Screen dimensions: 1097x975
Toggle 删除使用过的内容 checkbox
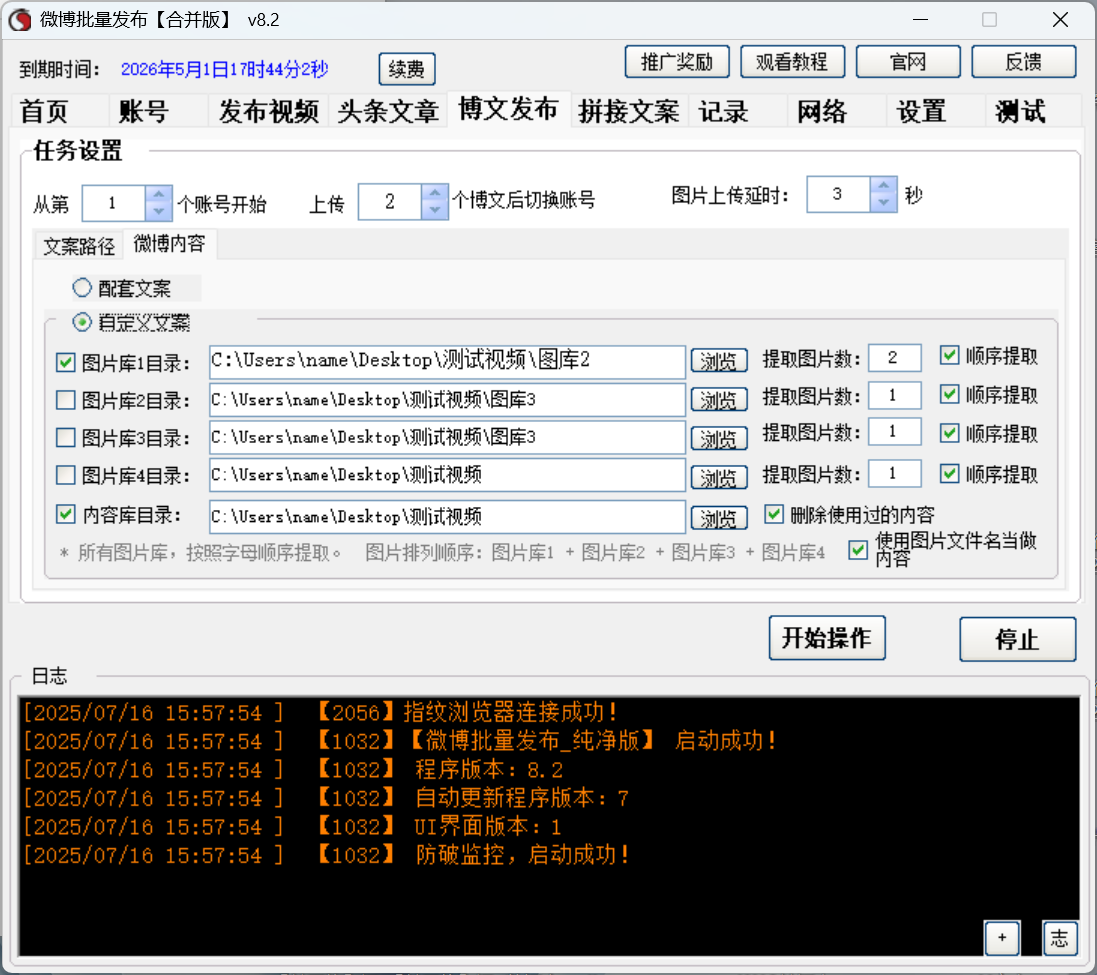click(773, 514)
